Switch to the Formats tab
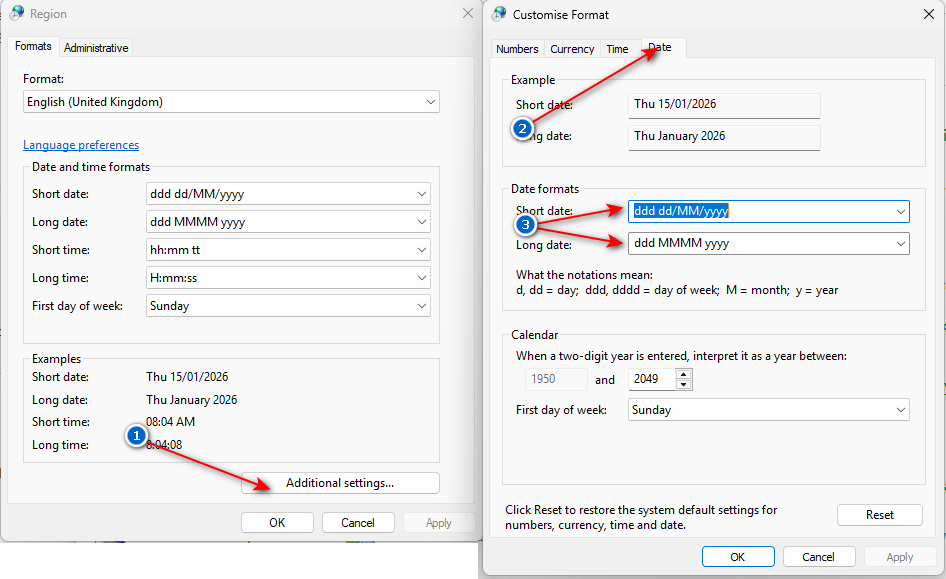 33,46
